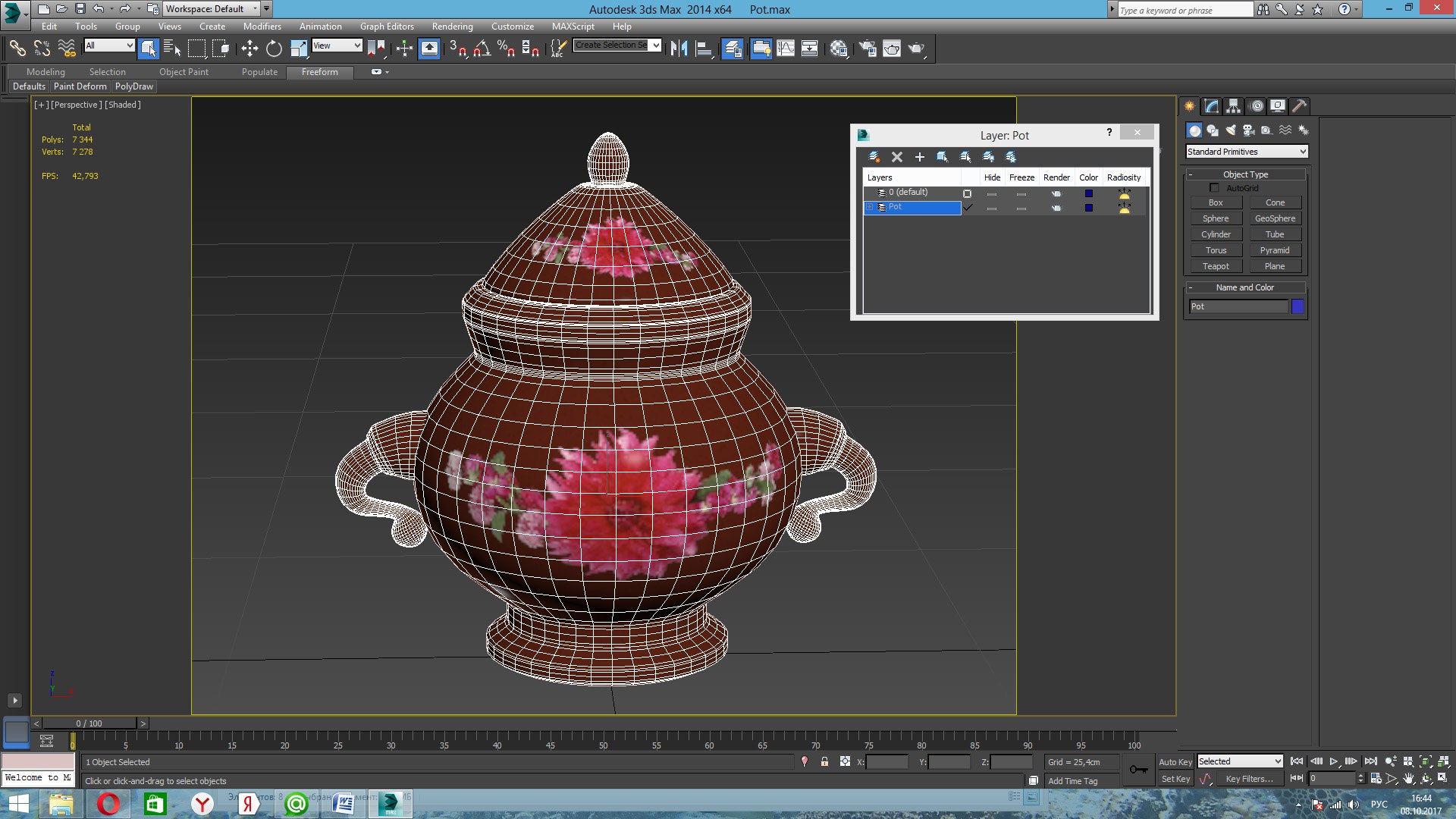Add selected objects to layer plus icon
Screen dimensions: 1456x819
pyautogui.click(x=920, y=157)
